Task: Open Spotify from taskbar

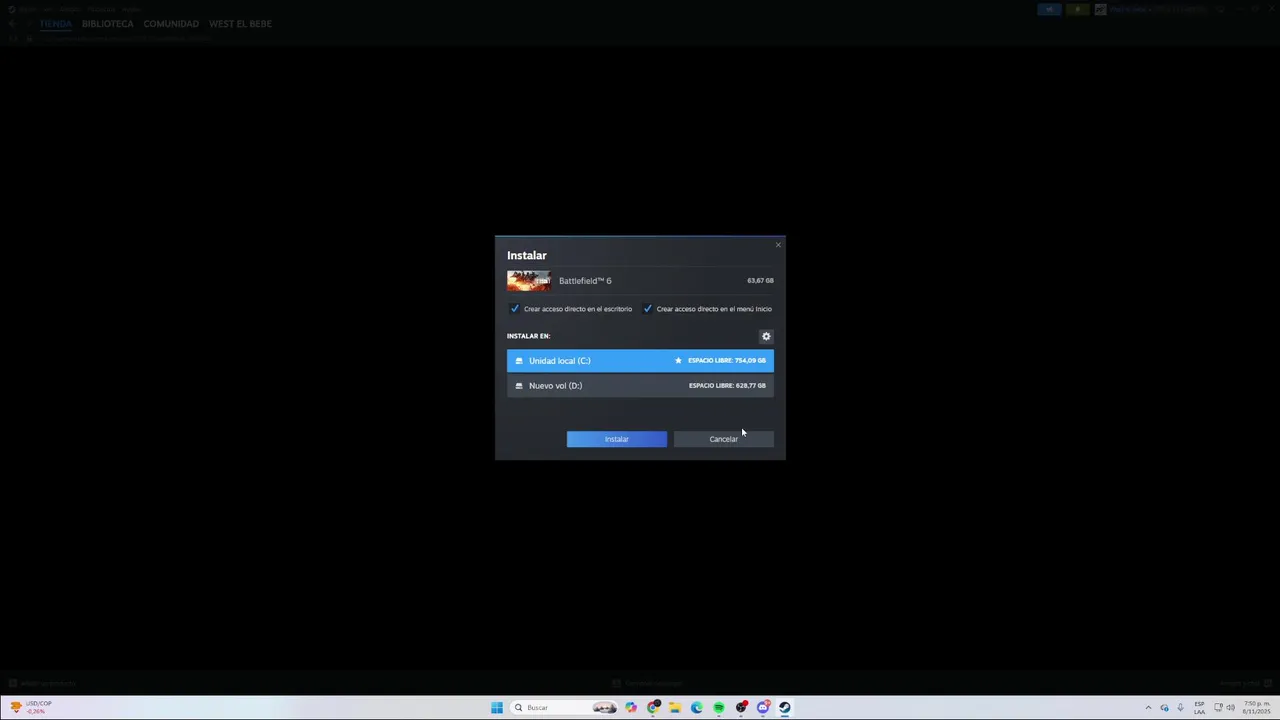Action: pyautogui.click(x=719, y=707)
